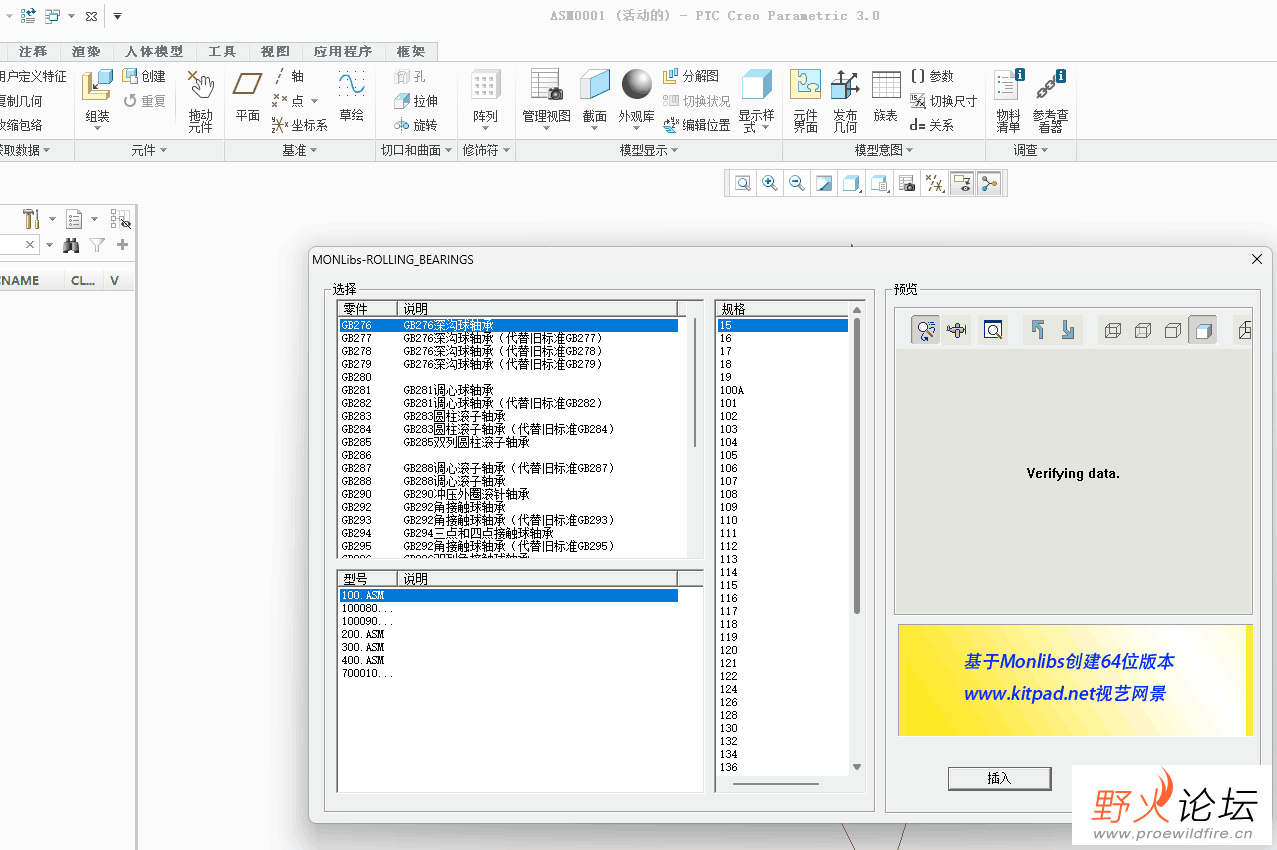
Task: Toggle spin mode in preview toolbar
Action: coord(925,330)
